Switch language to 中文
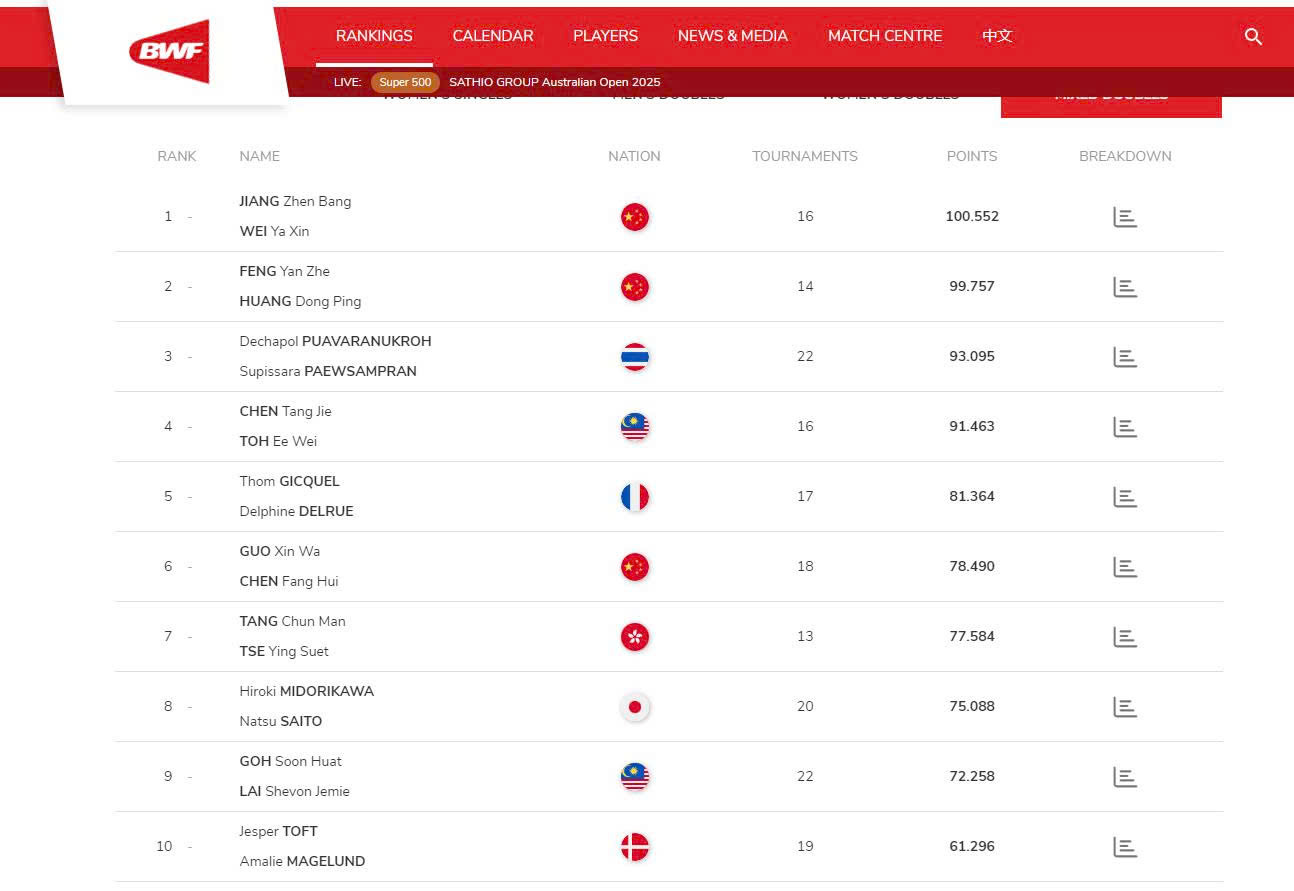This screenshot has width=1294, height=891. click(997, 36)
